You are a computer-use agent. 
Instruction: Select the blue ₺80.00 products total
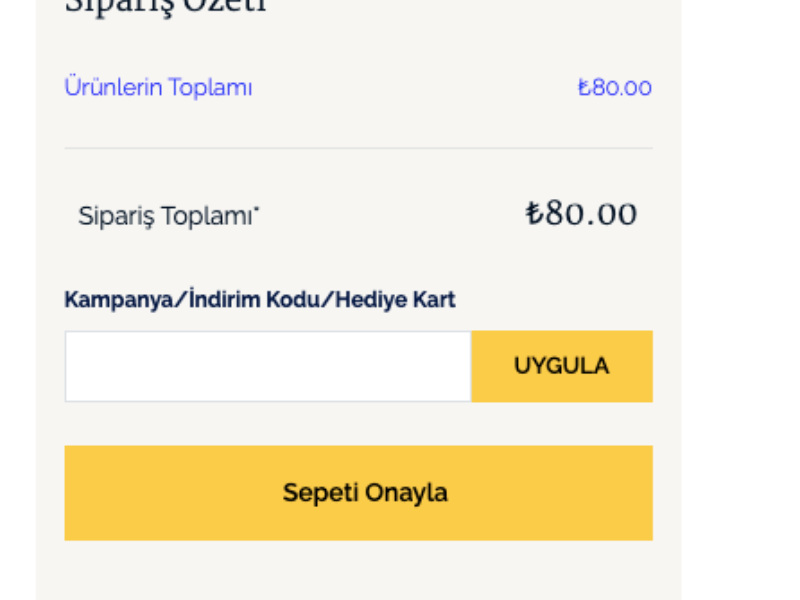[614, 88]
